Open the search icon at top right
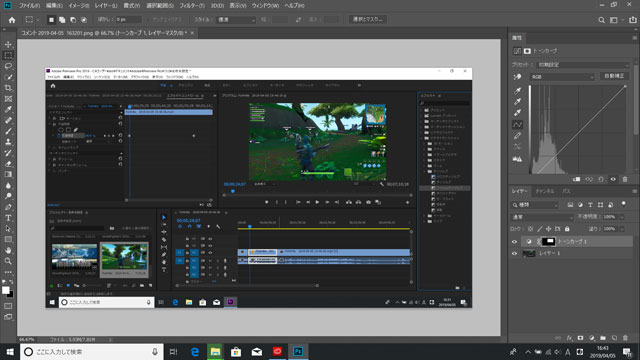Image resolution: width=640 pixels, height=360 pixels. pyautogui.click(x=601, y=20)
